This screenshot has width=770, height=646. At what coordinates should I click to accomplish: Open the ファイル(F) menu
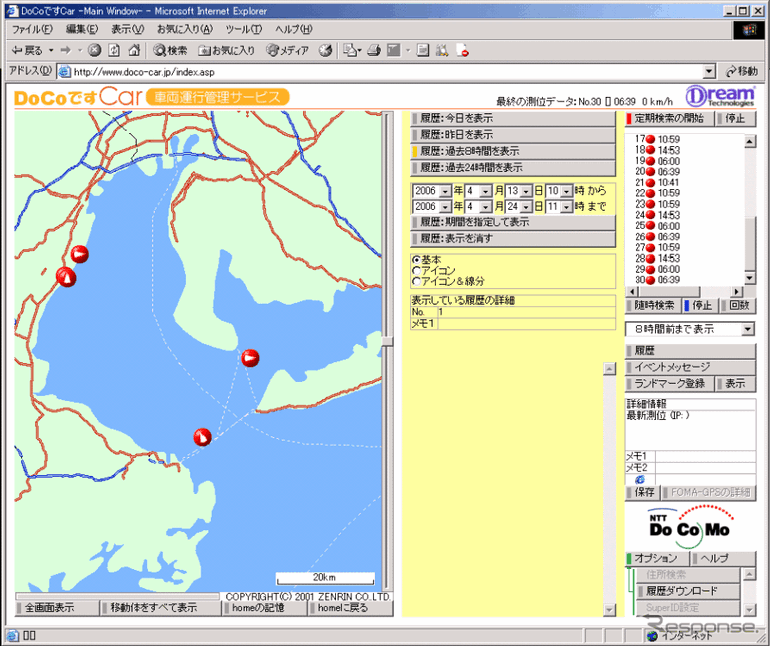(x=32, y=29)
